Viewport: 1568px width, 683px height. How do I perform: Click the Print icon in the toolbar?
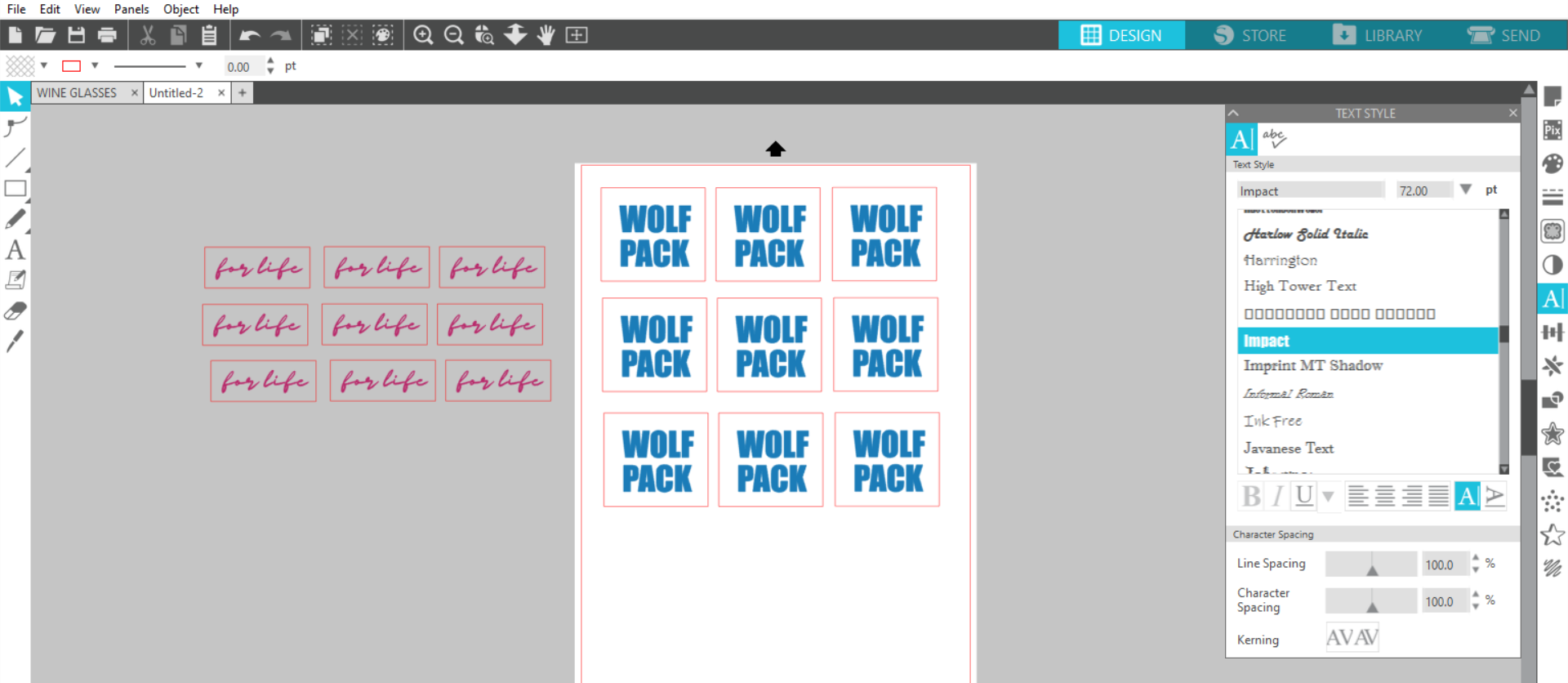107,35
